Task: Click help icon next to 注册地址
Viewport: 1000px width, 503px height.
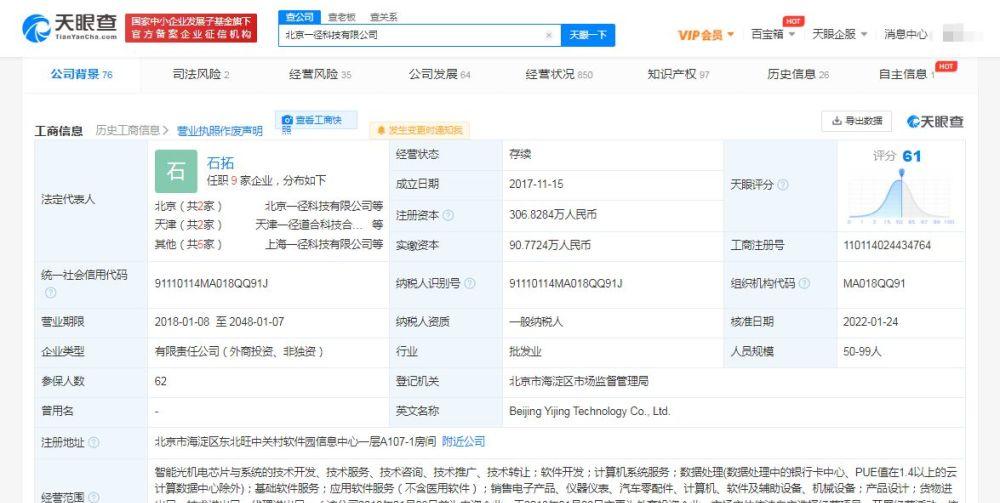Action: (94, 442)
